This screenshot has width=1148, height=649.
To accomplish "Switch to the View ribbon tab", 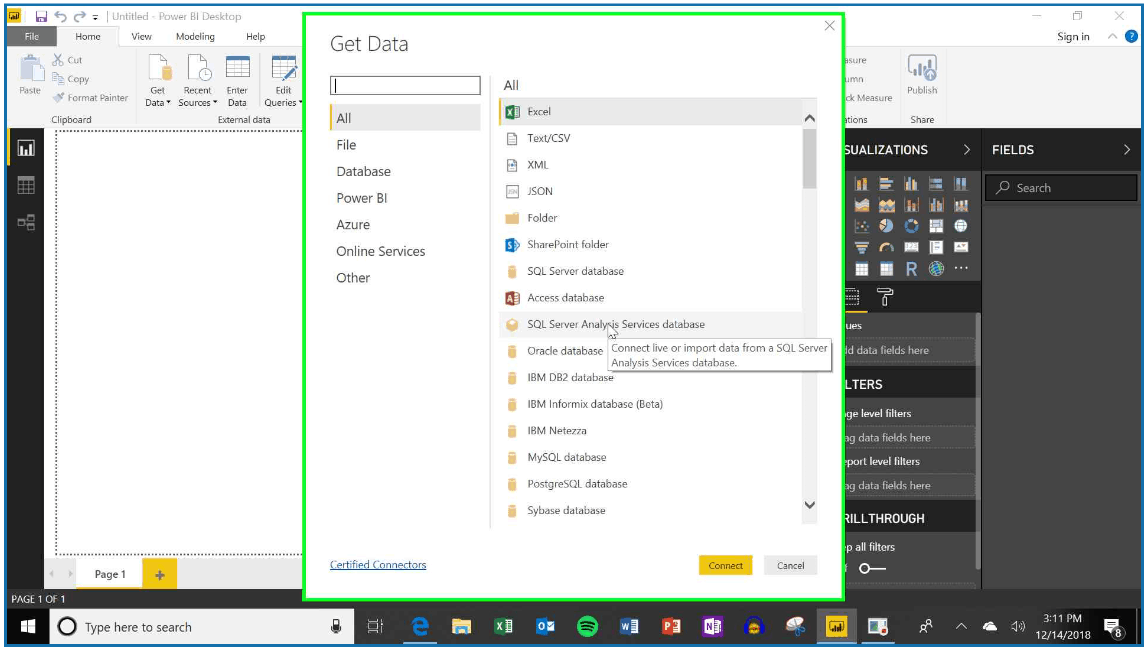I will (141, 37).
